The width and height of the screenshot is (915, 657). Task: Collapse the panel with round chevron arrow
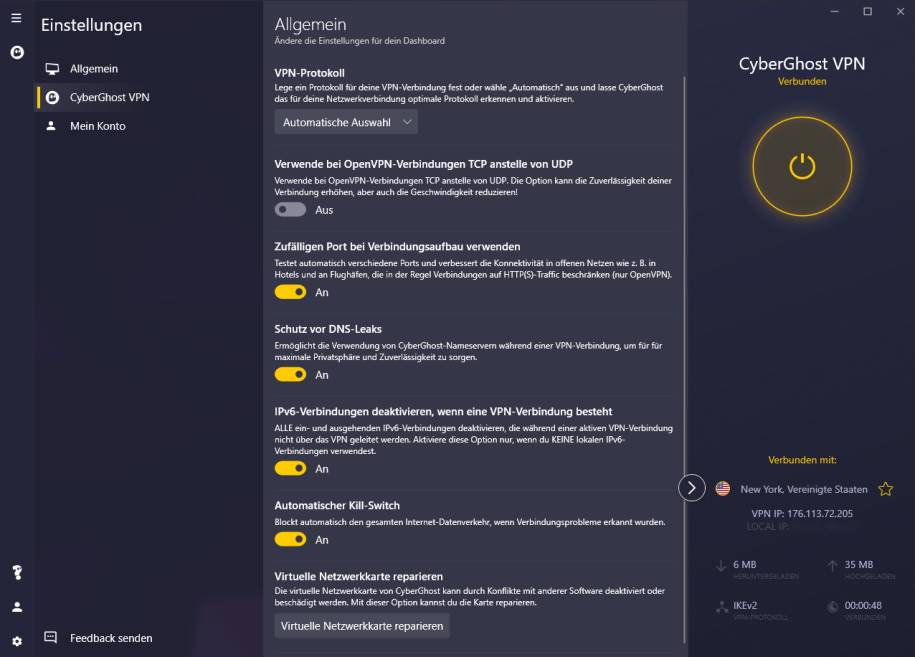[x=692, y=488]
